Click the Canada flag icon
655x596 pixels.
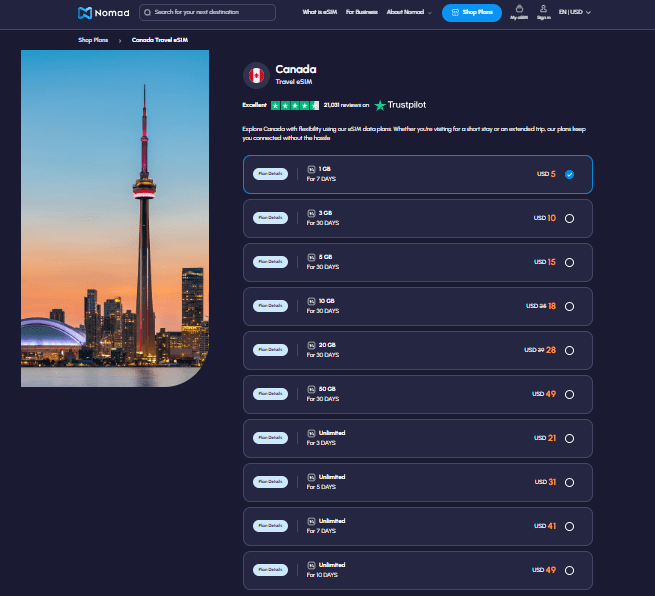(x=256, y=76)
